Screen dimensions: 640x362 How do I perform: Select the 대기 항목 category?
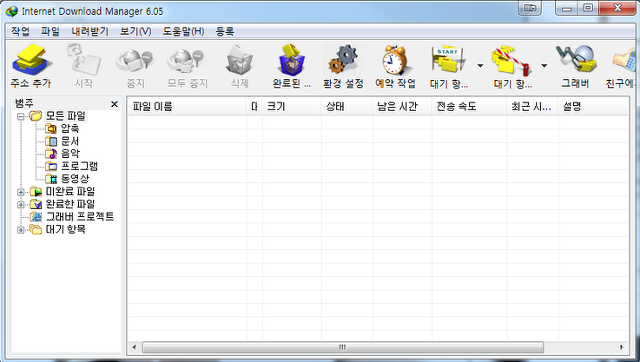[x=65, y=229]
